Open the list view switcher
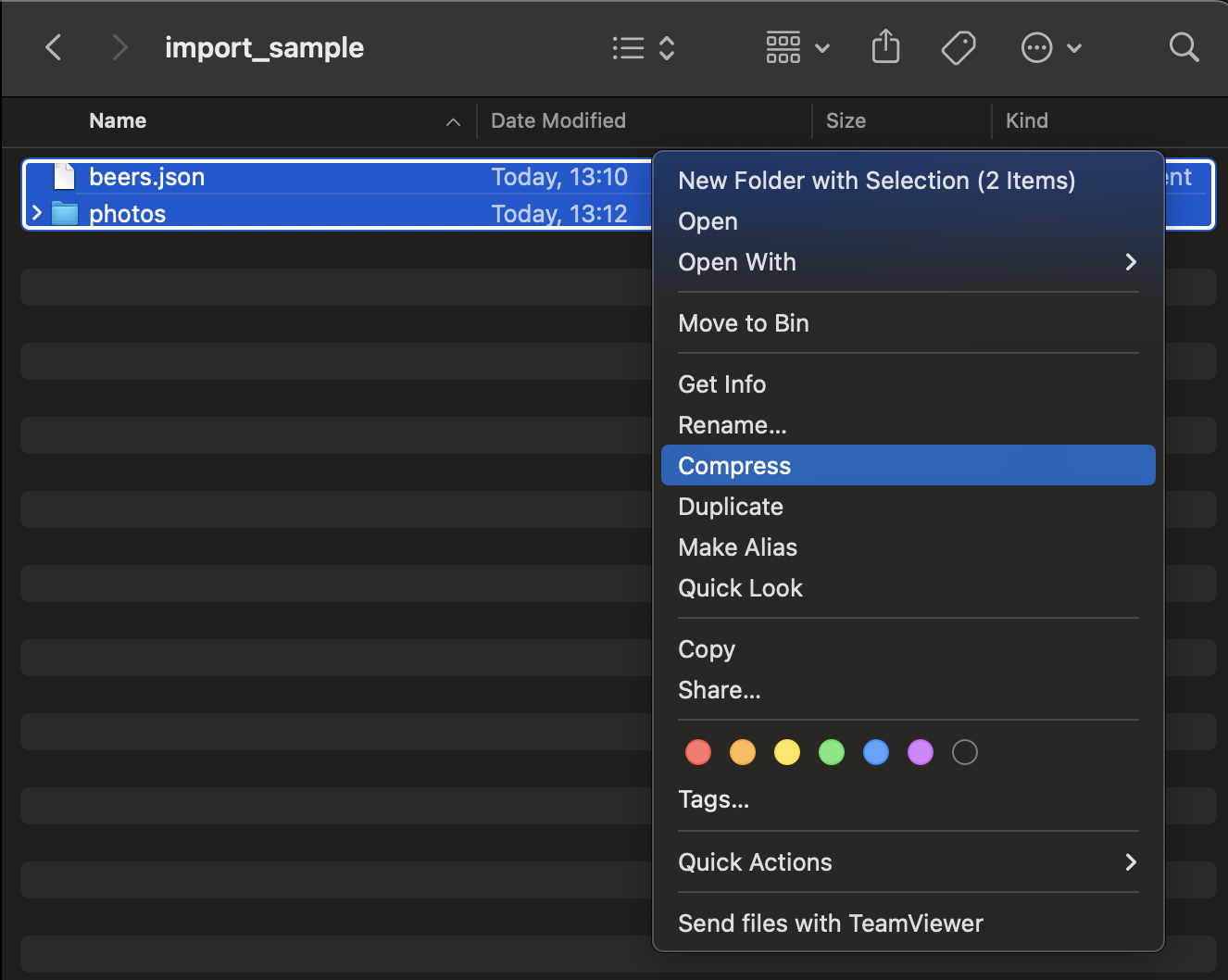 point(644,48)
